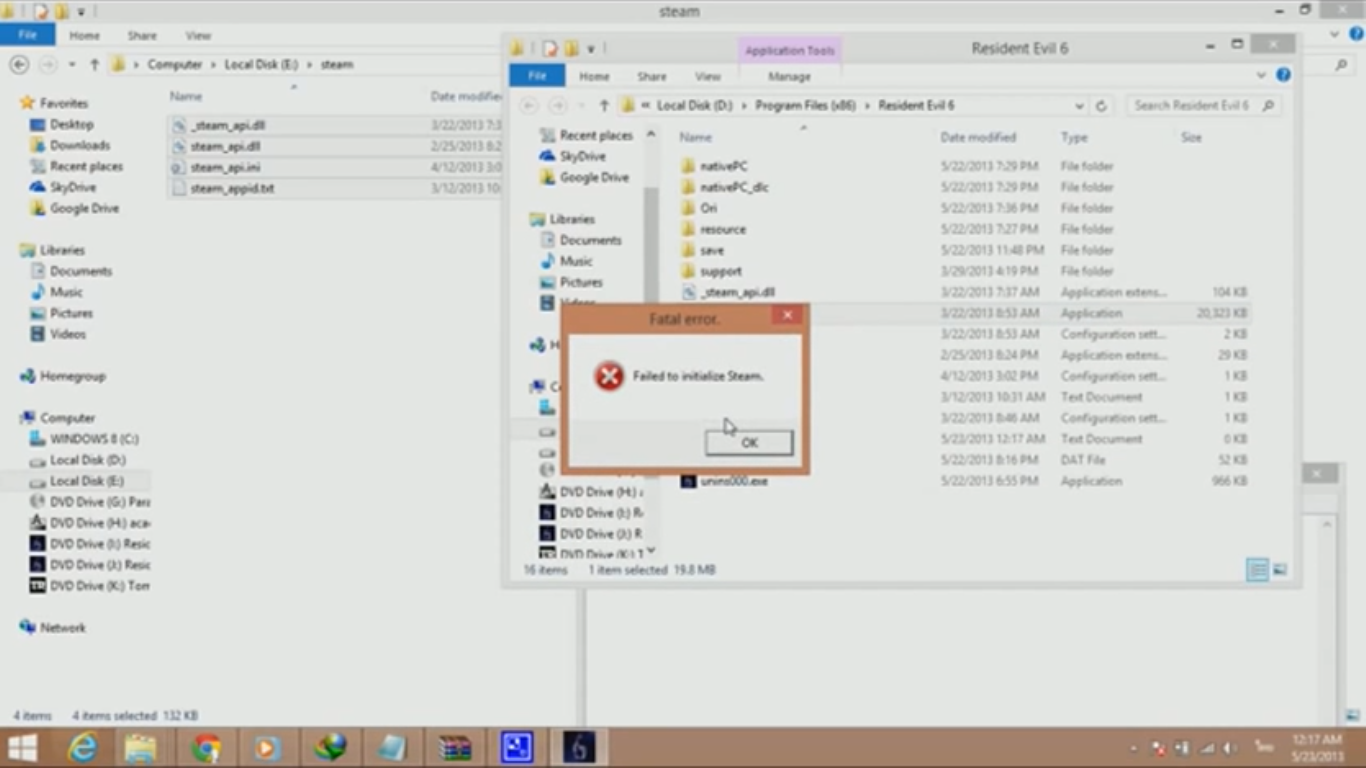Expand the quick access toolbar customize dropdown
This screenshot has height=768, width=1366.
(591, 47)
